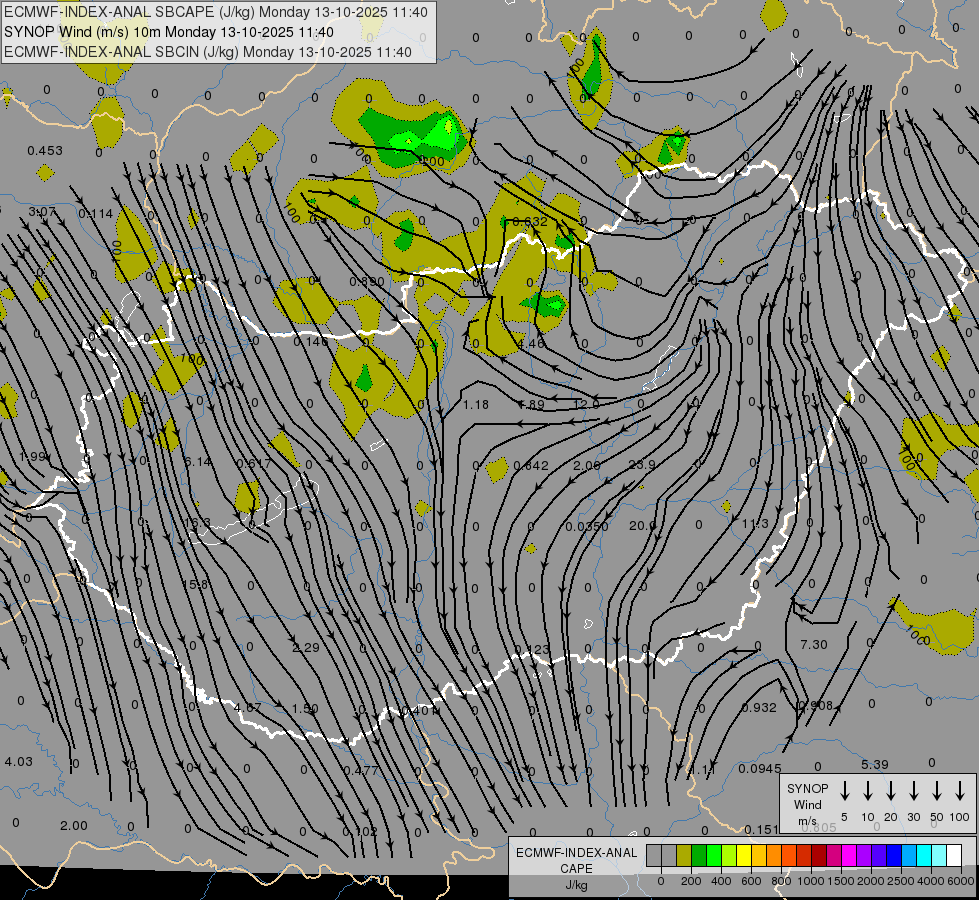Click the 20 m/s wind arrow in legend
This screenshot has height=900, width=979.
pos(891,791)
